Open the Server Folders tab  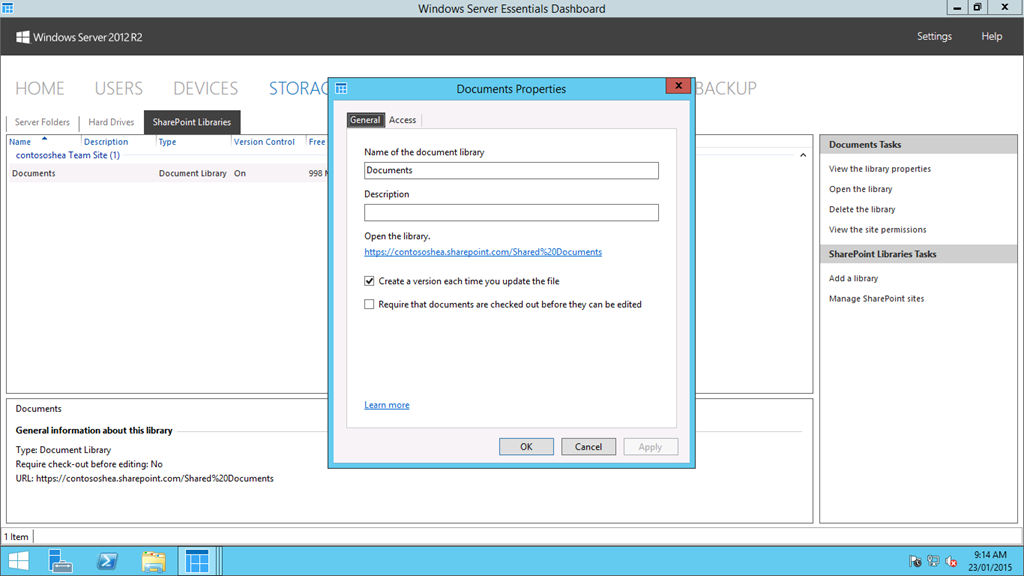(42, 123)
